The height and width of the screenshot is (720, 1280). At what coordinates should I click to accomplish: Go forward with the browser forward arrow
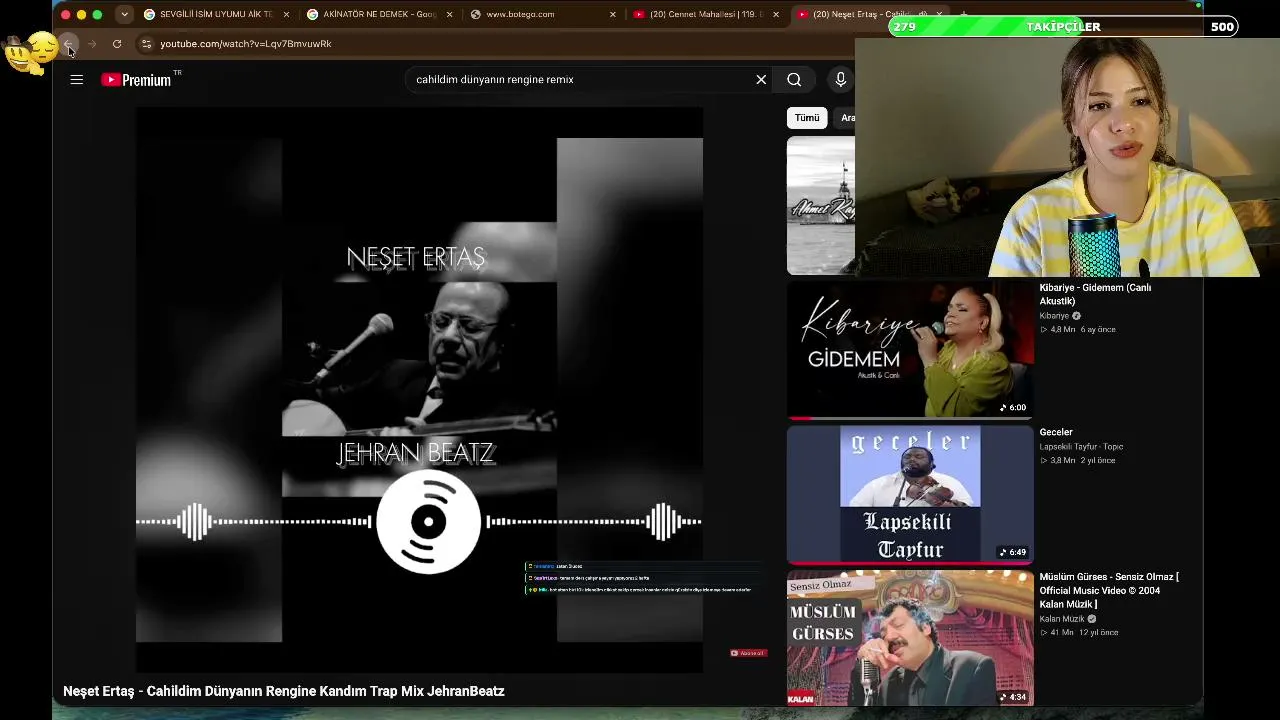click(x=92, y=44)
